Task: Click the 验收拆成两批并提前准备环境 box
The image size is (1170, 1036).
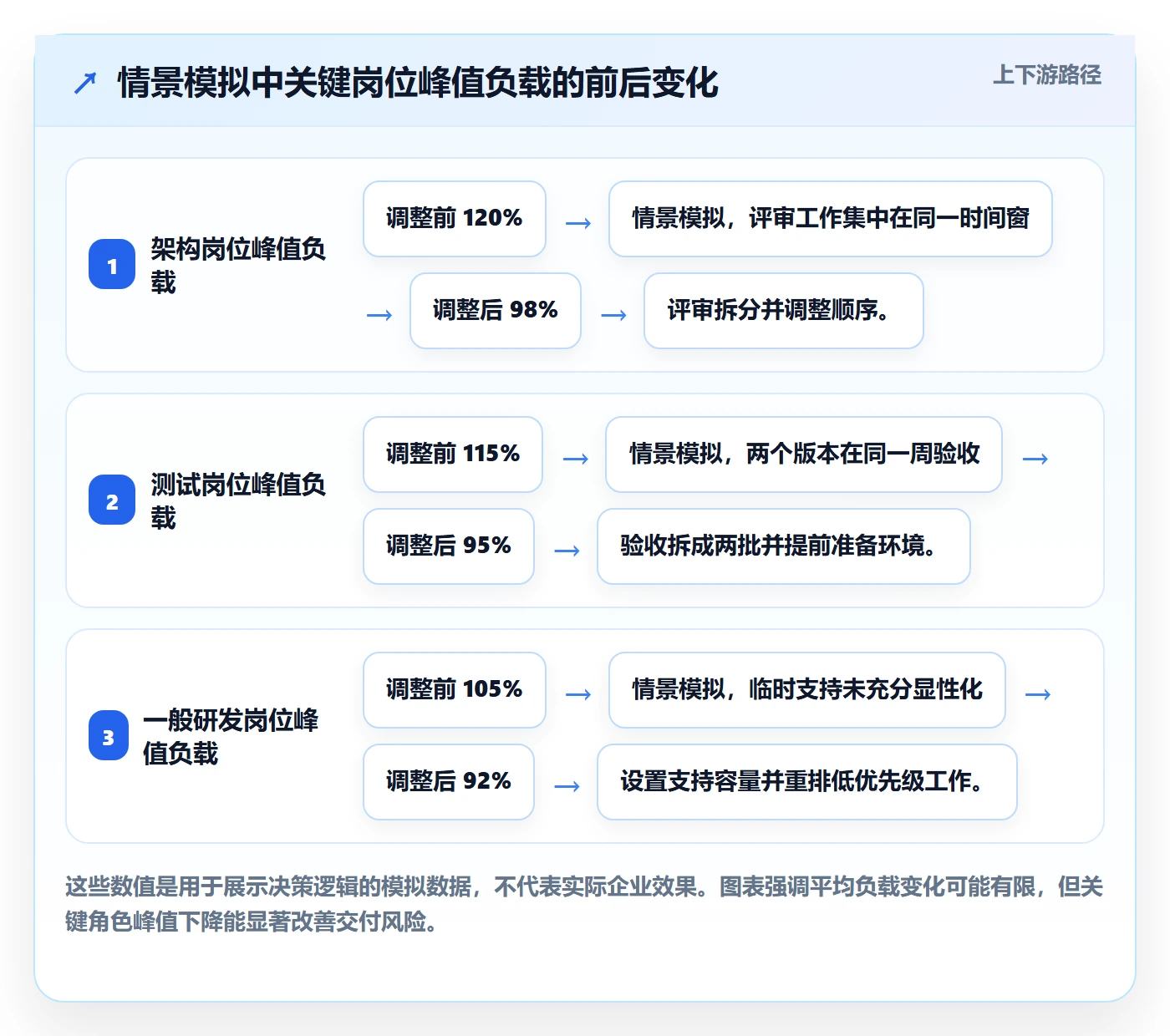Action: click(x=784, y=546)
